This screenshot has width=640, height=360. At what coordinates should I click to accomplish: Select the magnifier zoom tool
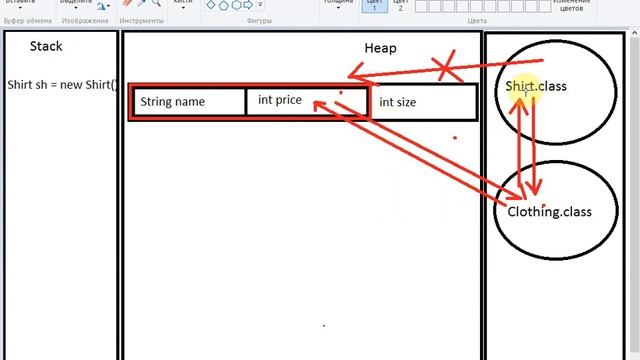(x=156, y=3)
